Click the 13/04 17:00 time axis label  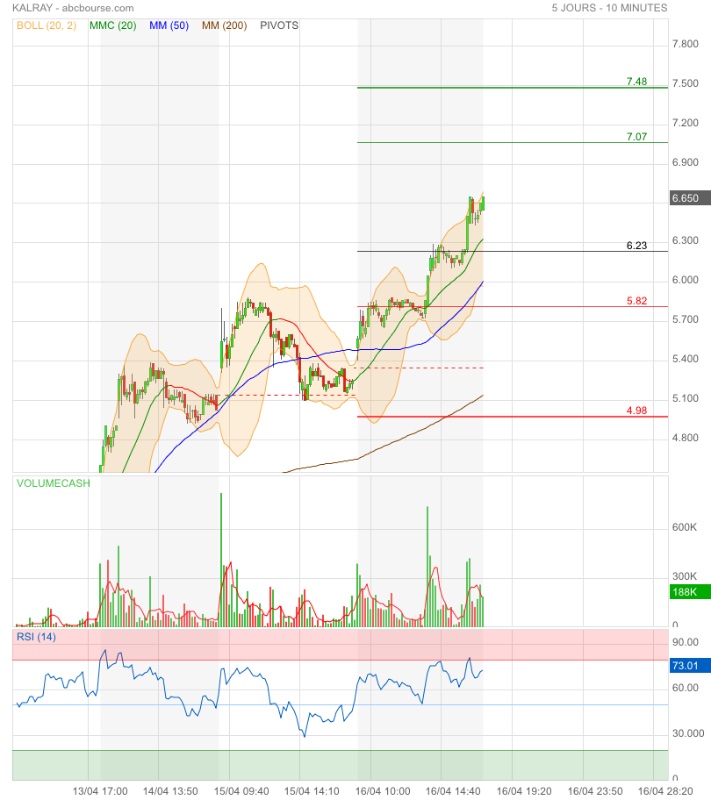pyautogui.click(x=101, y=790)
